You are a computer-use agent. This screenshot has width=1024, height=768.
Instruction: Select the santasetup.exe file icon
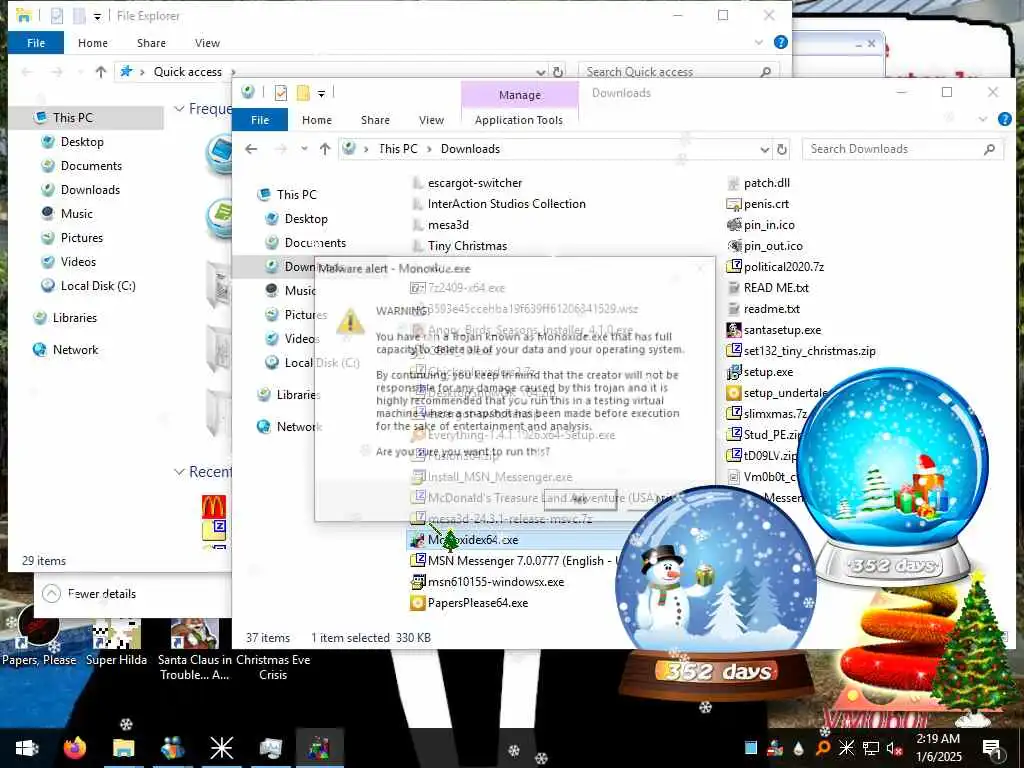pos(734,330)
